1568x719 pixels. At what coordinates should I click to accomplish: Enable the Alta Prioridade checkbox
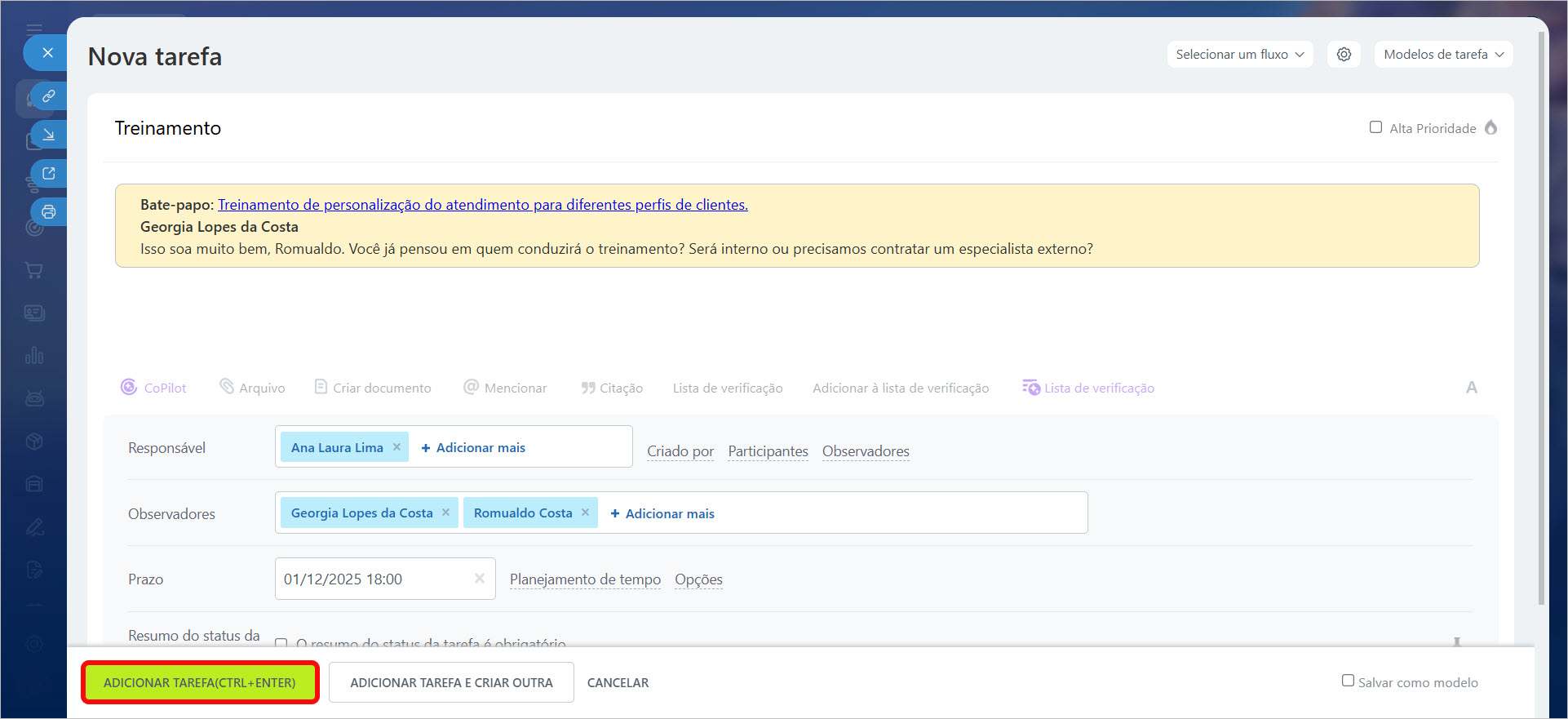tap(1375, 127)
